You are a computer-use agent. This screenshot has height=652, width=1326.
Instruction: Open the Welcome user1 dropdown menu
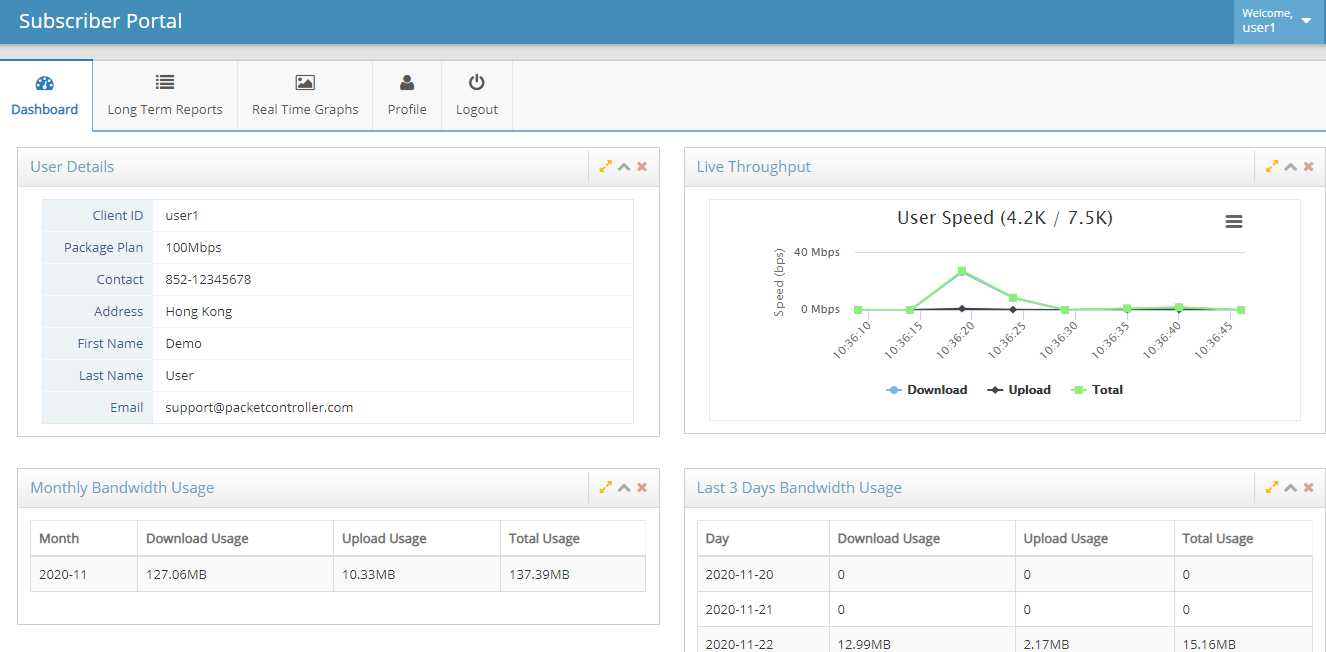[1279, 21]
